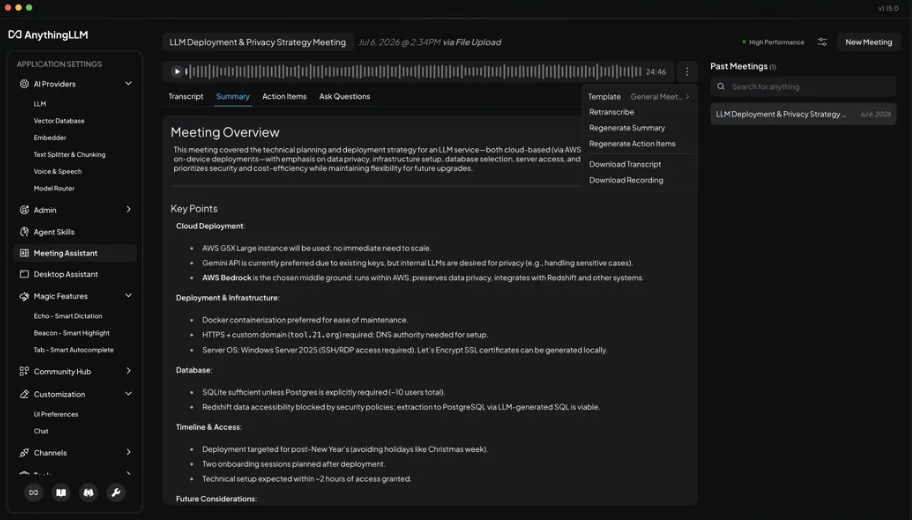
Task: Open Vector Database settings
Action: click(59, 120)
